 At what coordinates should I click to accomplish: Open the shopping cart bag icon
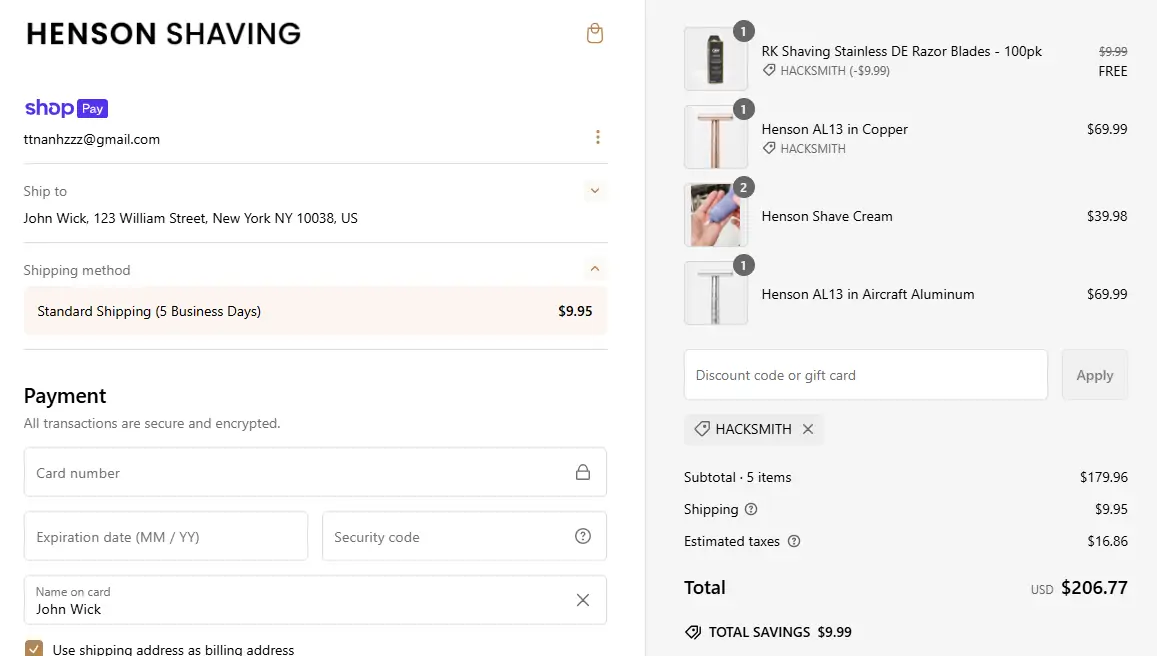(x=595, y=33)
